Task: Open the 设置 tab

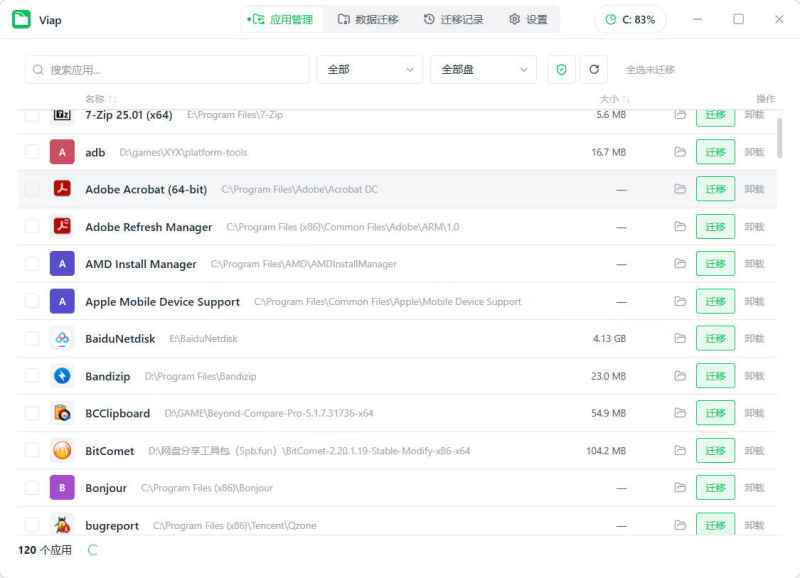Action: tap(529, 19)
